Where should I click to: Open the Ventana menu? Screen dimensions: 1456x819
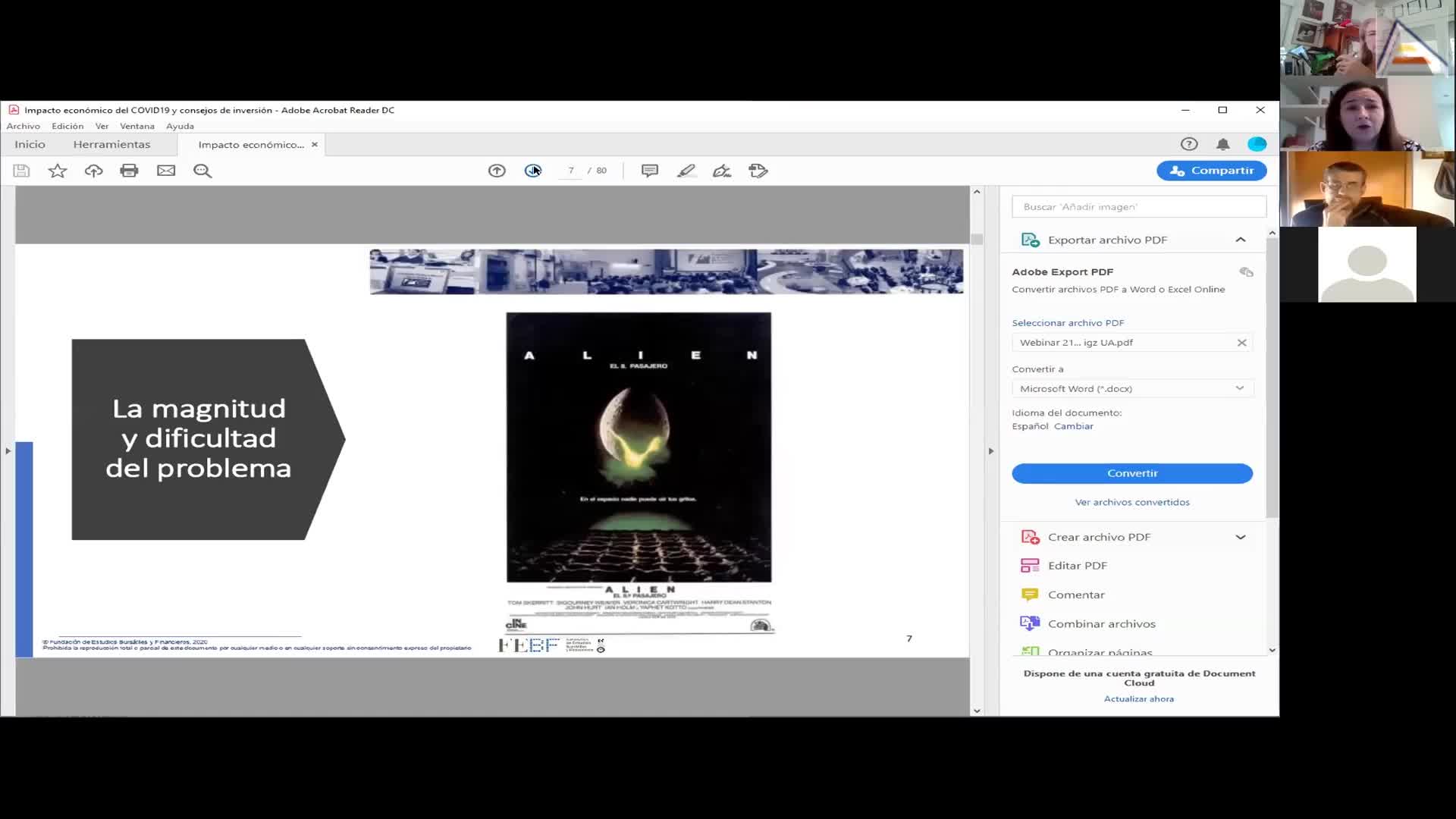pos(137,126)
